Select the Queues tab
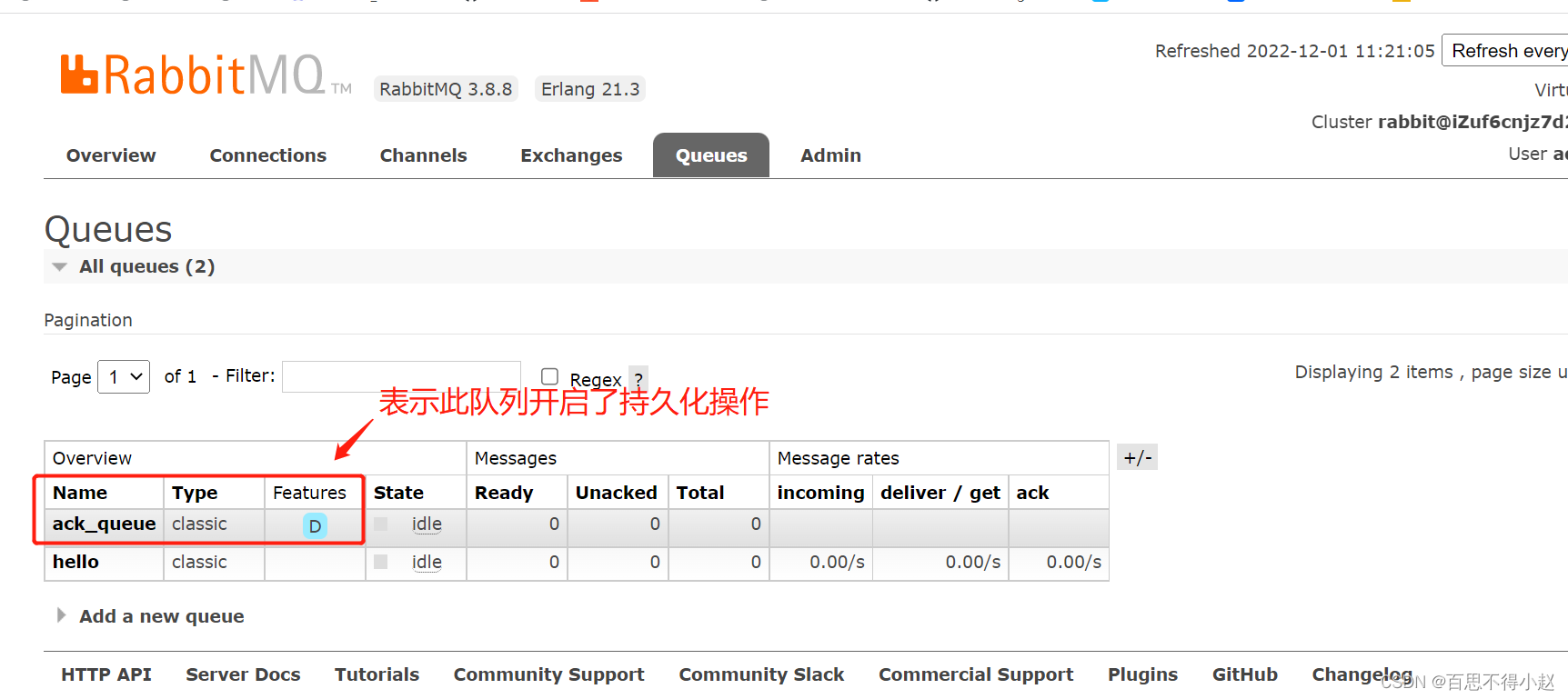Viewport: 1568px width, 699px height. pyautogui.click(x=711, y=155)
